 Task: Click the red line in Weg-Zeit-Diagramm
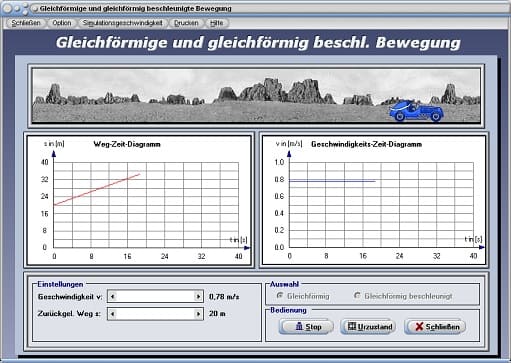tap(97, 189)
